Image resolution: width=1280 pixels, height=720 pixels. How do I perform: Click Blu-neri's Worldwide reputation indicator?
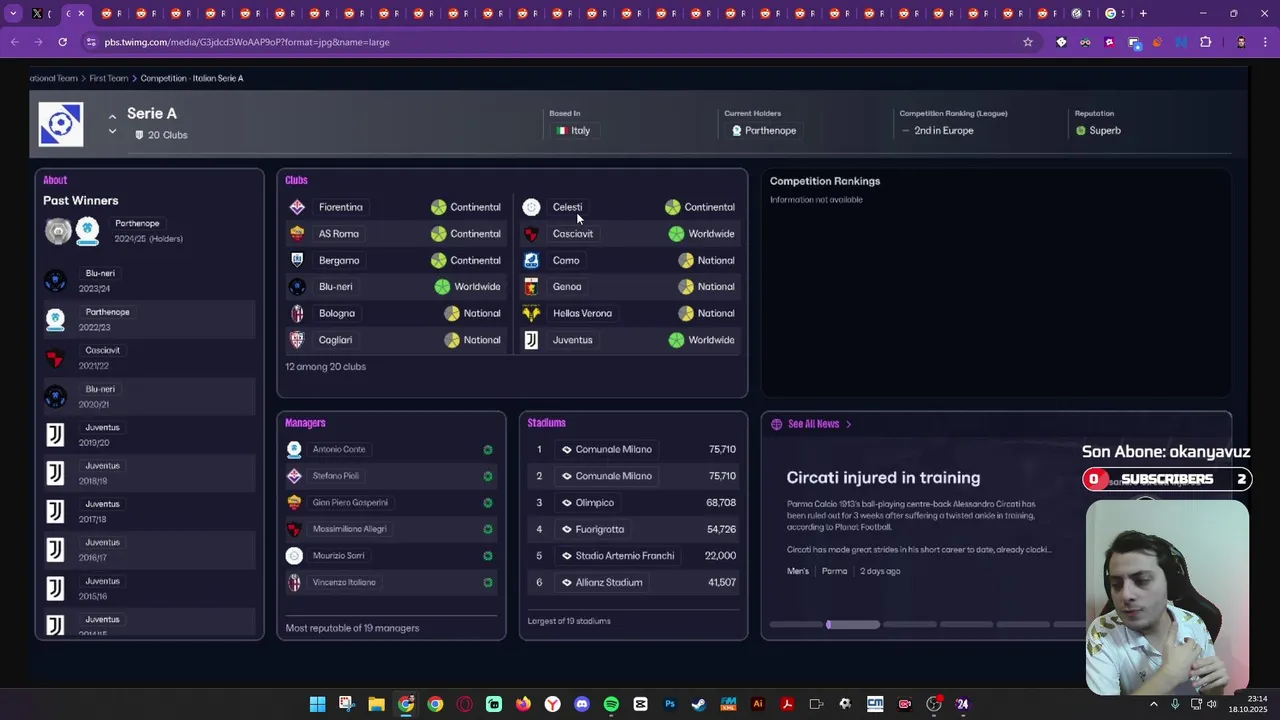[442, 287]
